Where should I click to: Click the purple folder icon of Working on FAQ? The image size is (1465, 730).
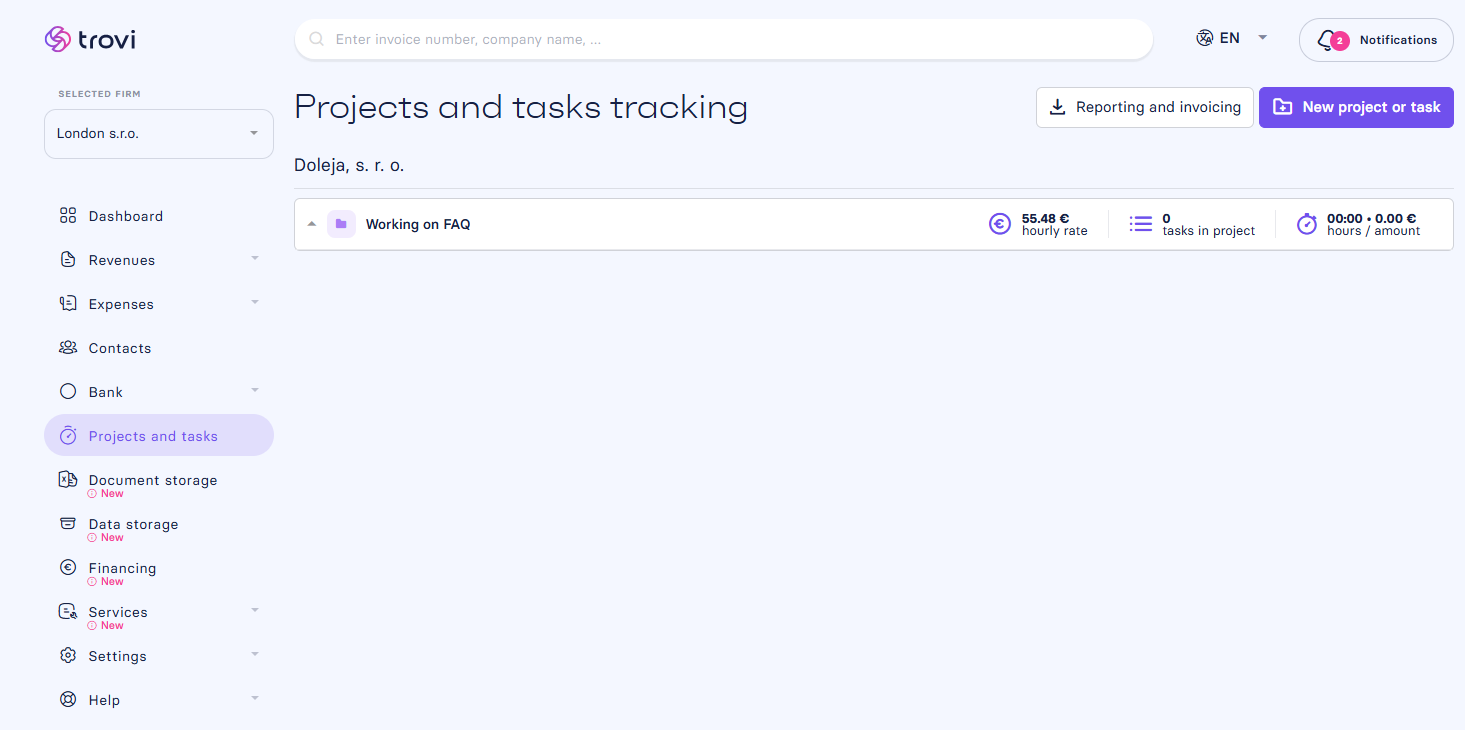coord(341,224)
